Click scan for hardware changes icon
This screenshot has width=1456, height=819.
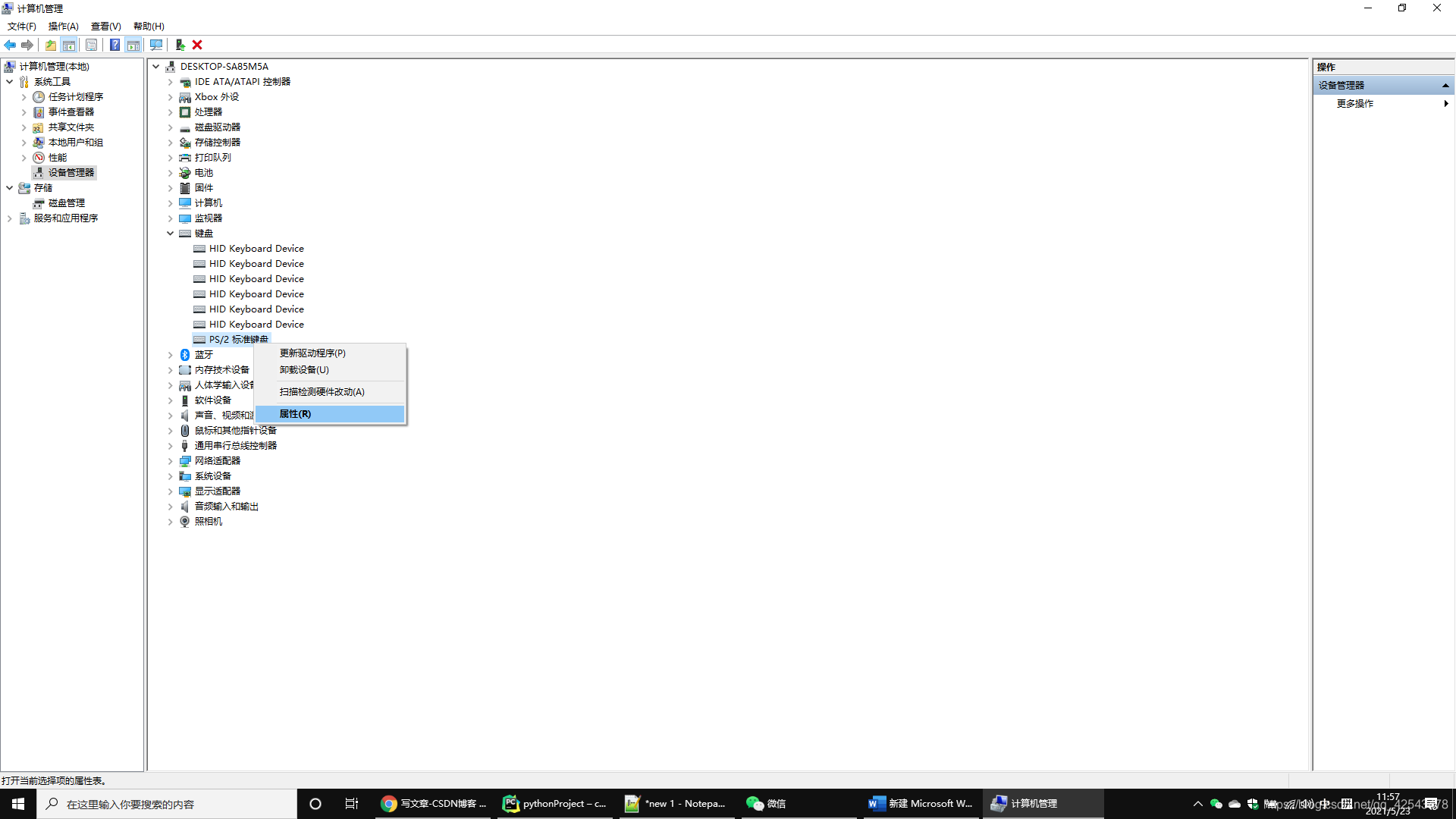156,45
